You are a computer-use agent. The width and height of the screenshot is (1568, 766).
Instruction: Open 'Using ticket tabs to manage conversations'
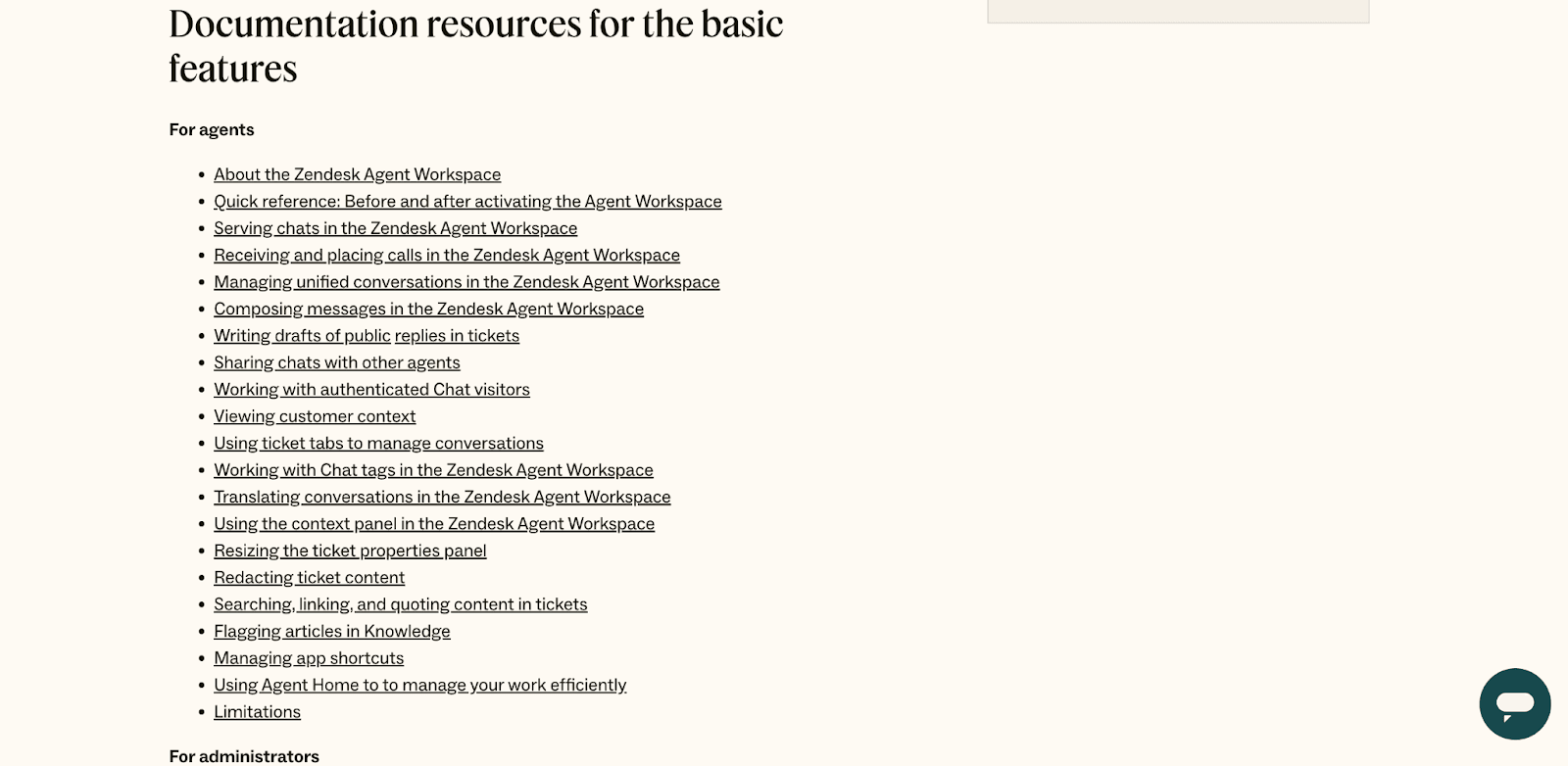378,443
